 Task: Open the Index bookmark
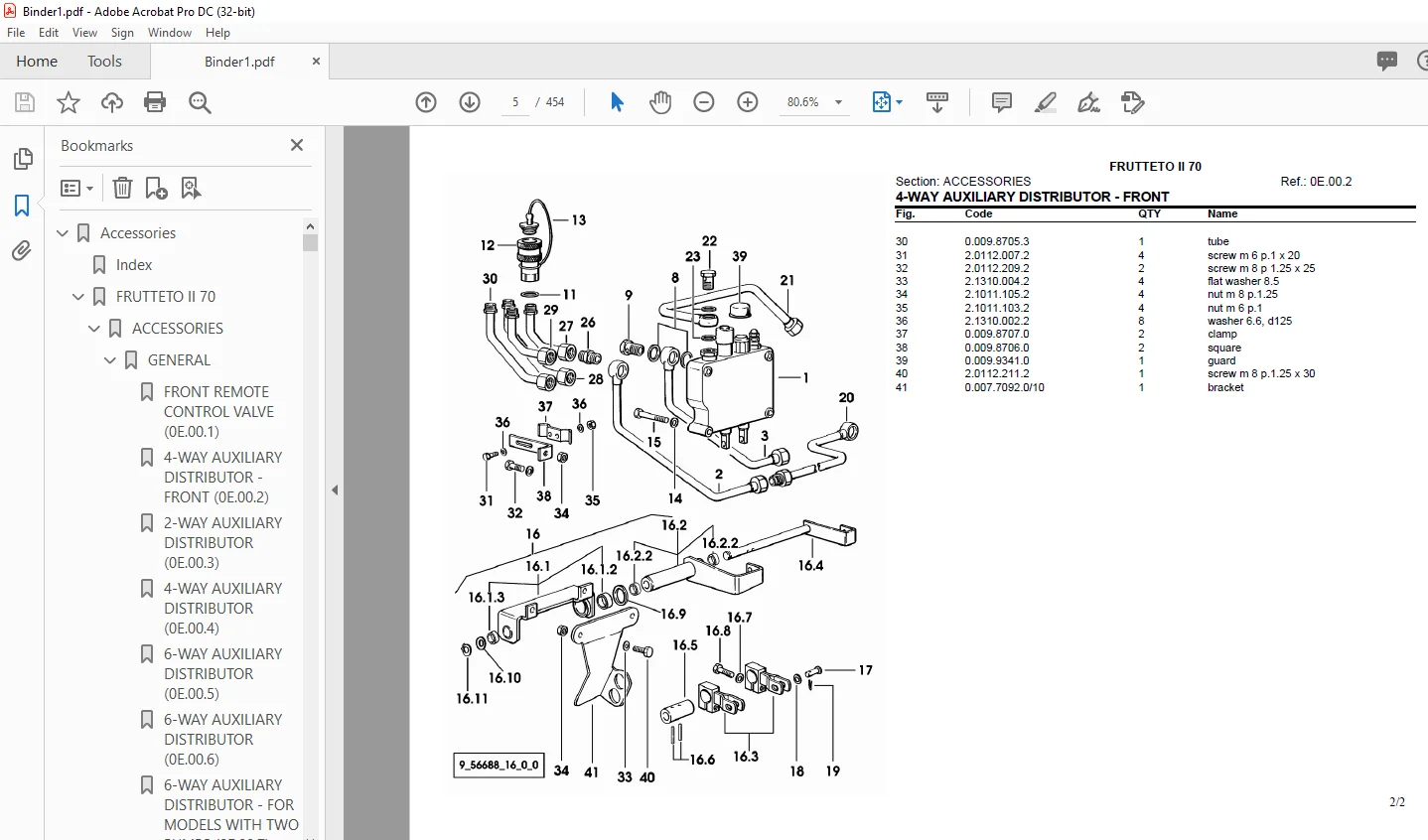coord(134,265)
